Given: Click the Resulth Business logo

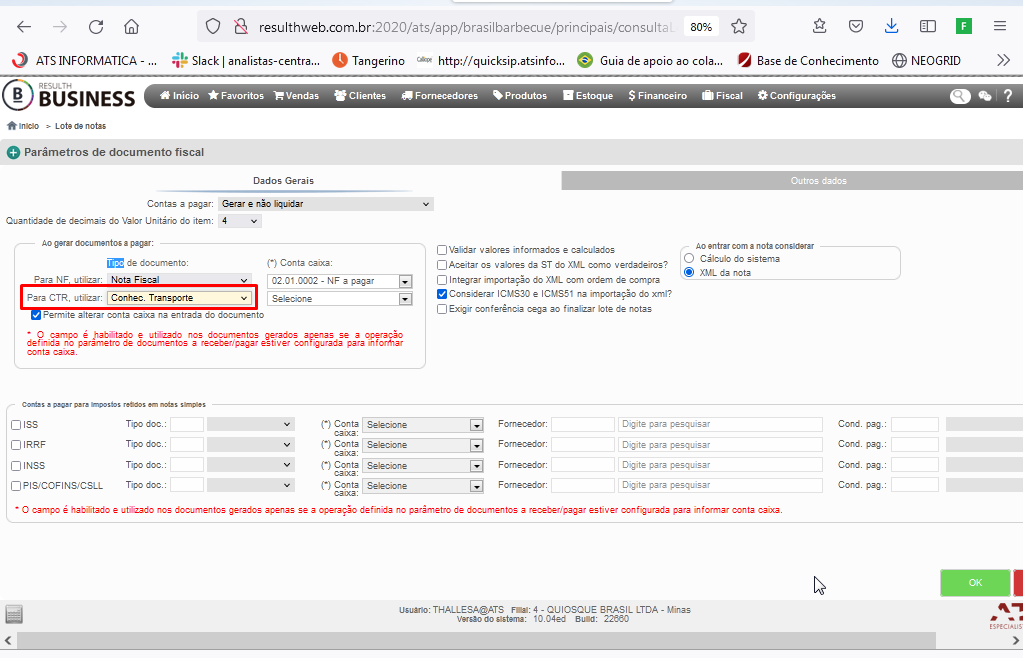Looking at the screenshot, I should tap(69, 95).
